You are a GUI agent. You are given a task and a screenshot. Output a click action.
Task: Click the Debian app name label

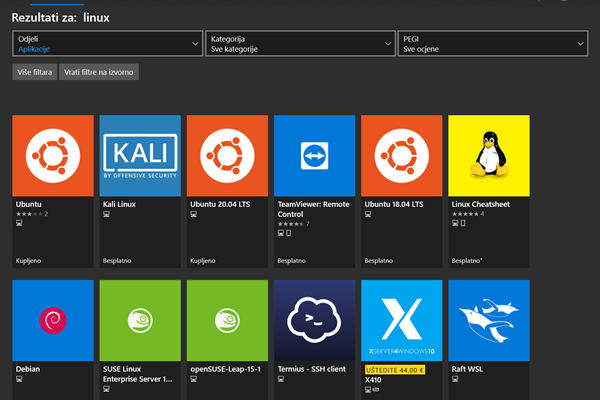click(29, 368)
